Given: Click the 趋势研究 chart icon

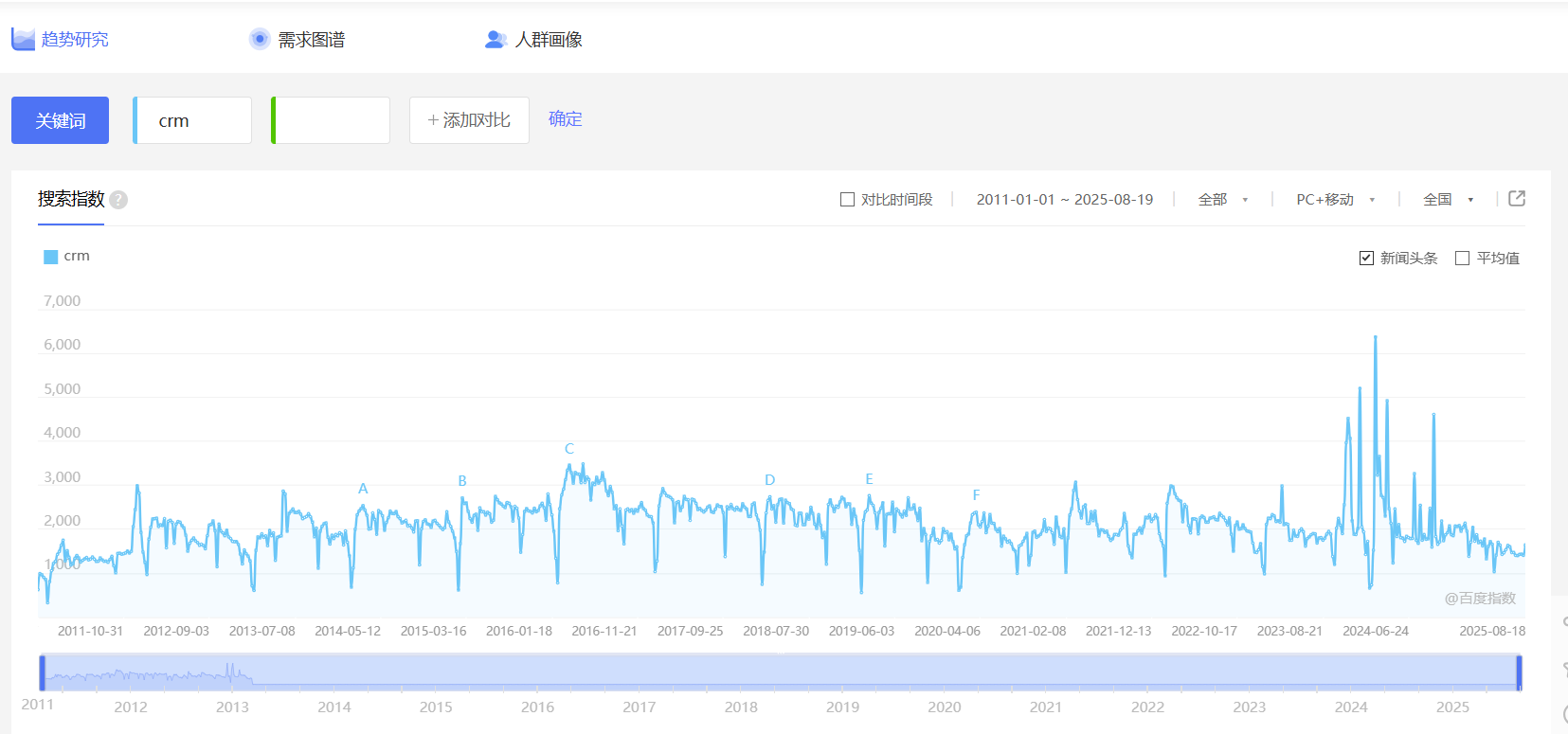Looking at the screenshot, I should (23, 39).
